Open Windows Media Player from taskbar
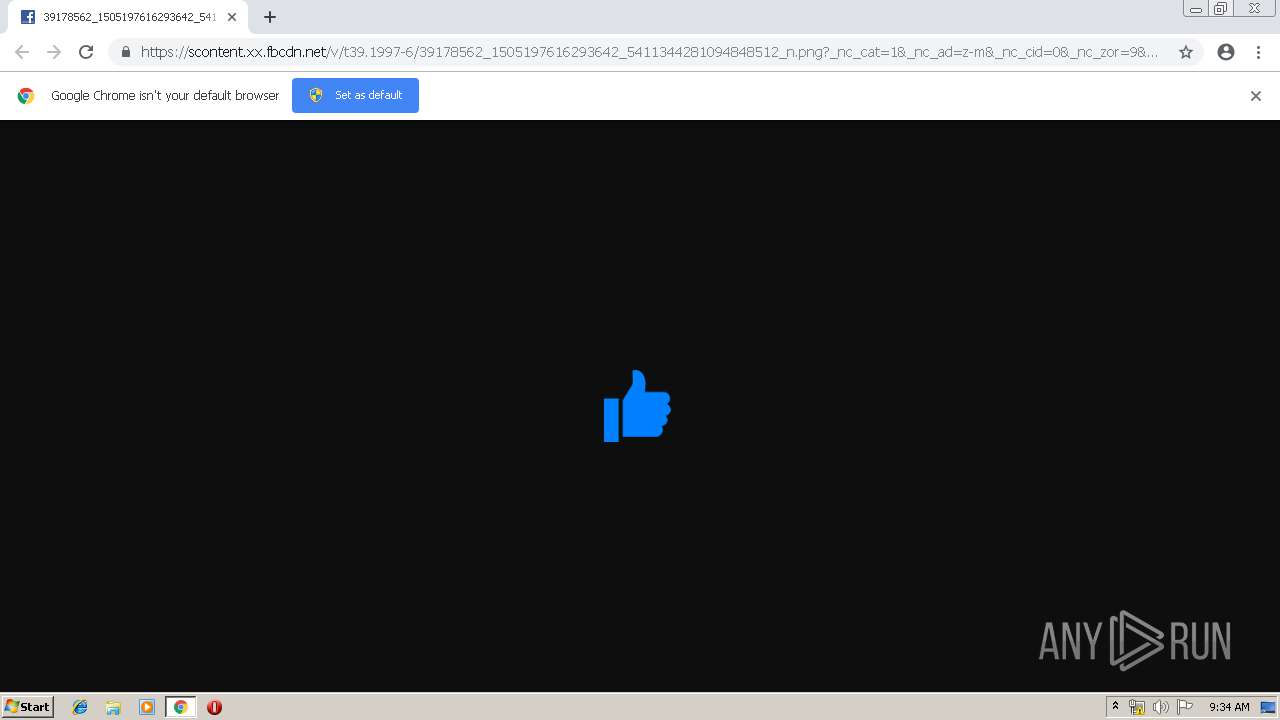The image size is (1280, 720). (x=147, y=707)
